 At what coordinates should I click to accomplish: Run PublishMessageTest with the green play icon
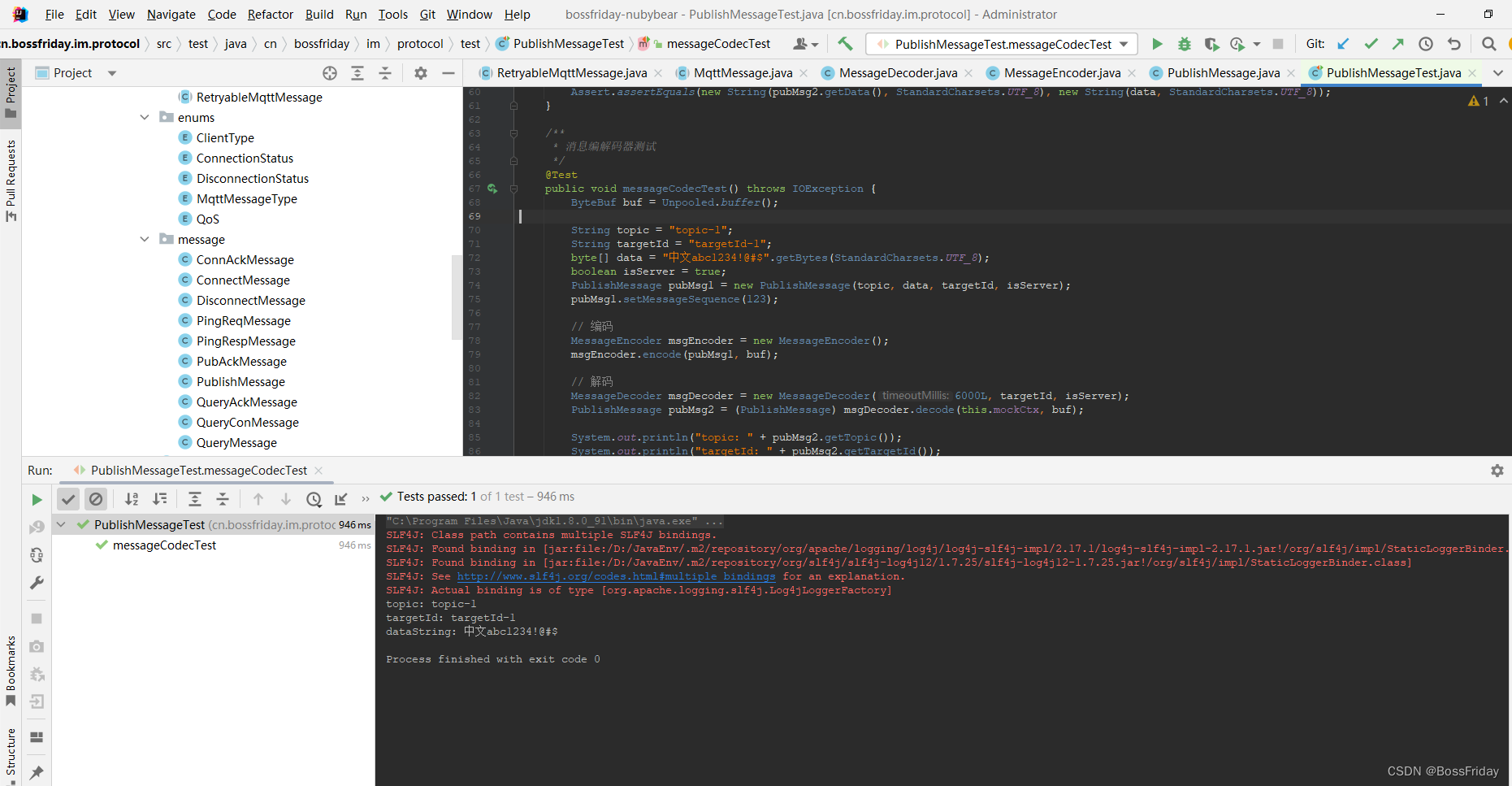point(1157,44)
